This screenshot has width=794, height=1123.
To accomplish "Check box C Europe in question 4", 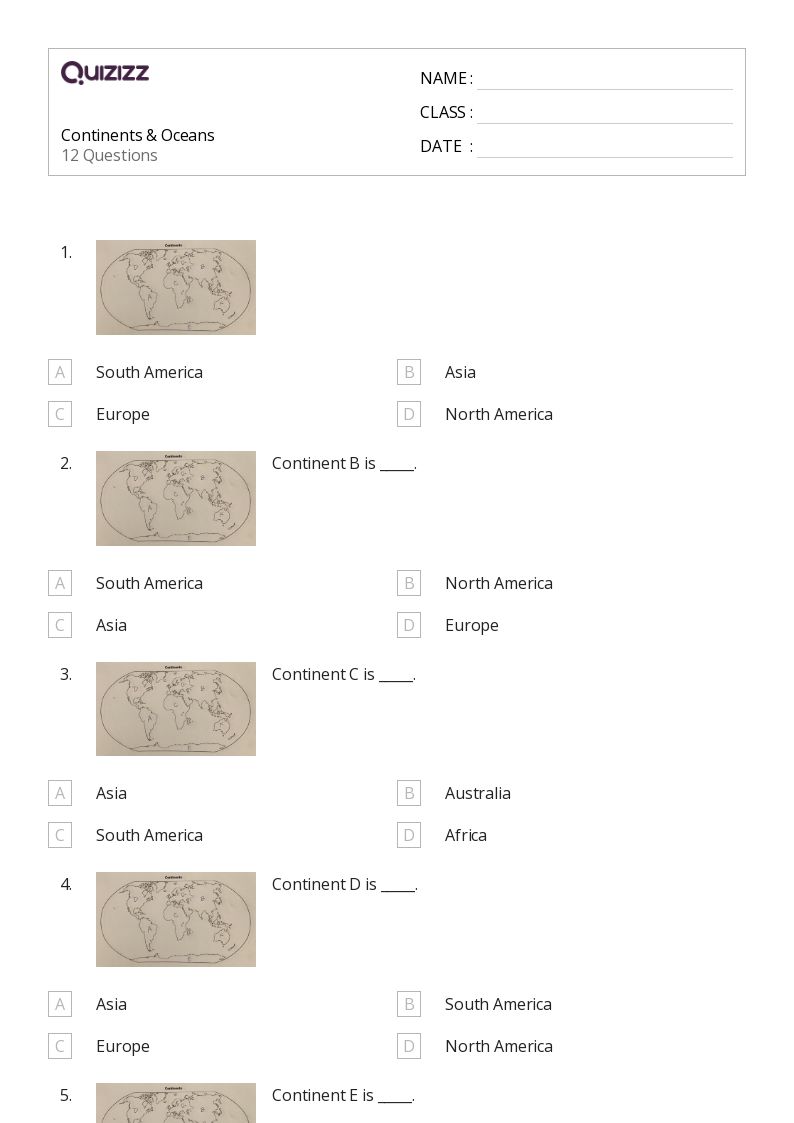I will pyautogui.click(x=60, y=1046).
